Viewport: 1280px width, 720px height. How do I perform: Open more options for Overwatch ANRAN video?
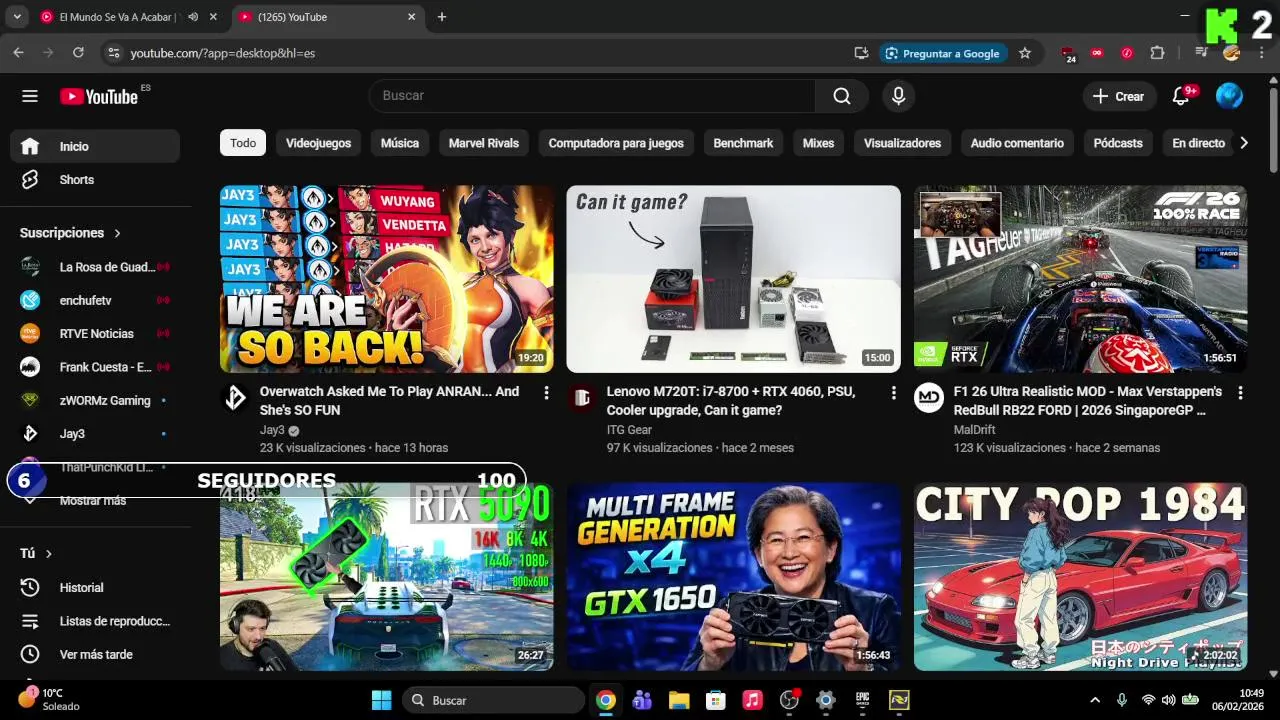pyautogui.click(x=546, y=393)
